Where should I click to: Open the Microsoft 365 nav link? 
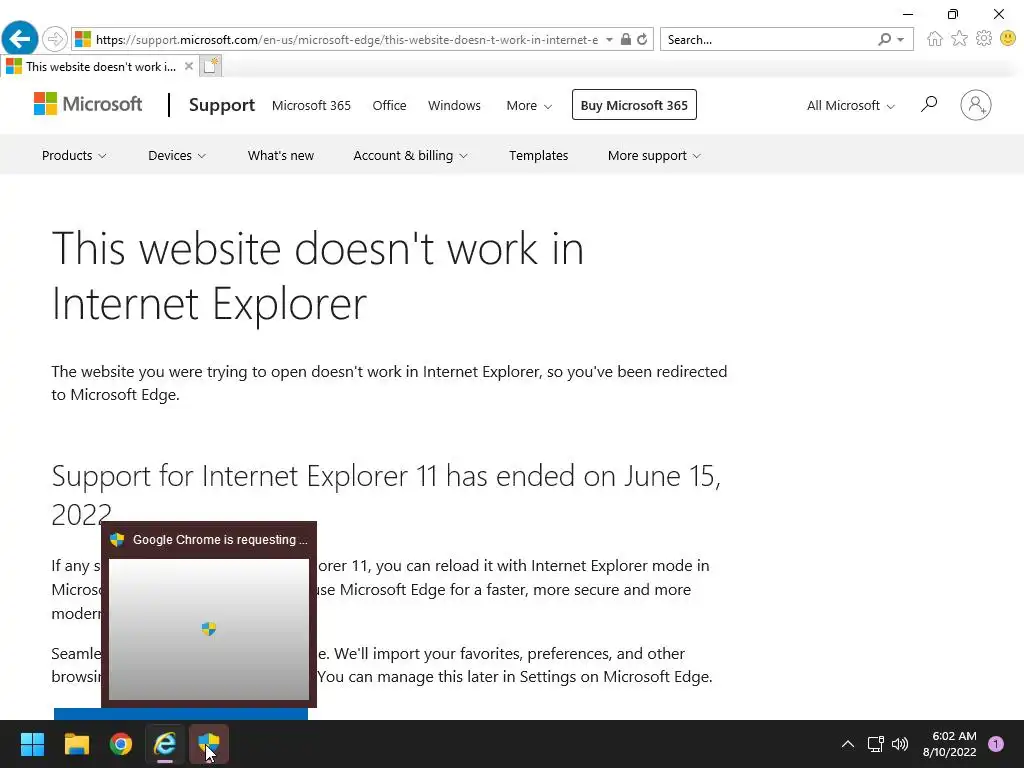[312, 105]
